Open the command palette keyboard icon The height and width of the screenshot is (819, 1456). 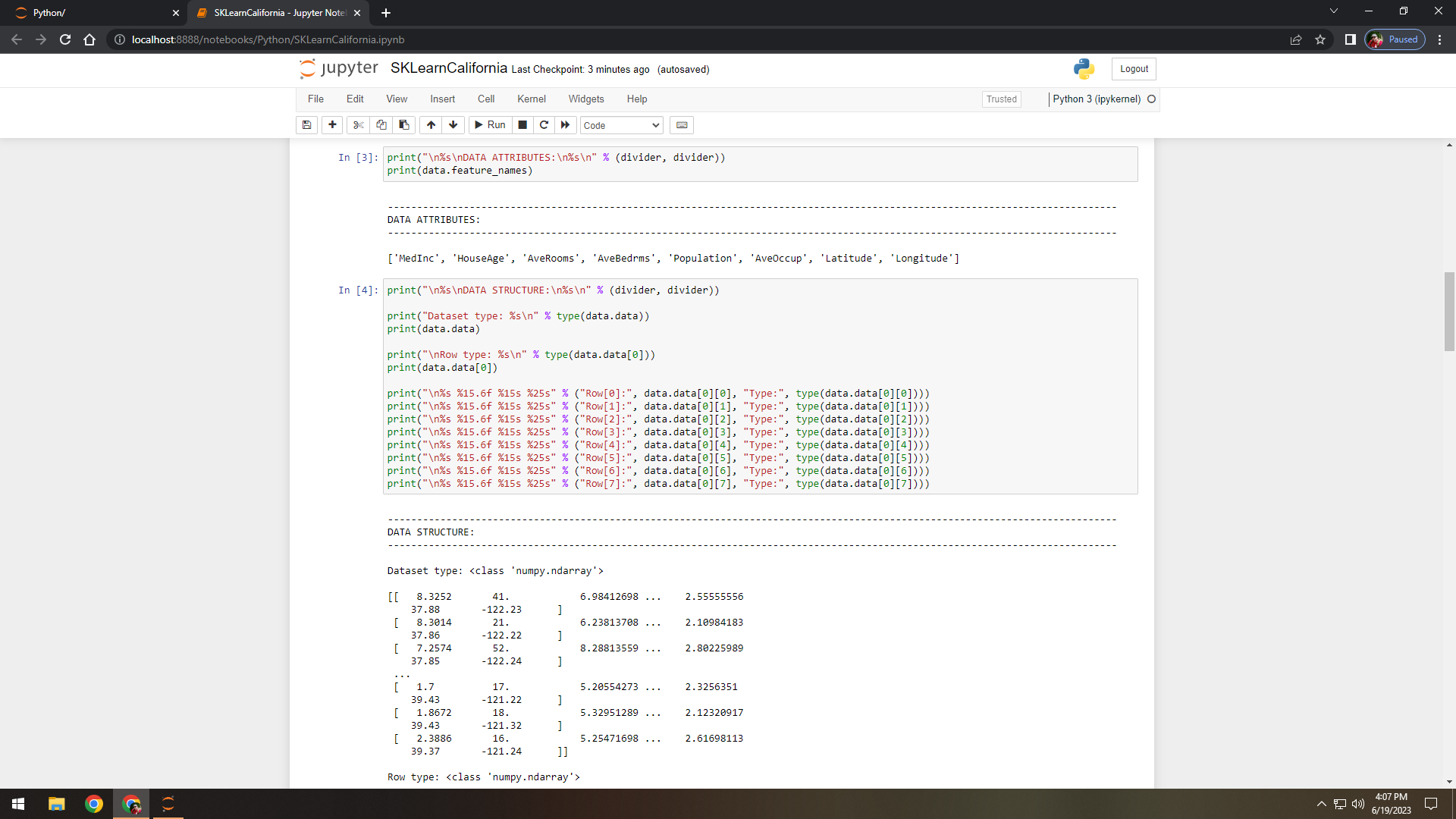[x=682, y=125]
